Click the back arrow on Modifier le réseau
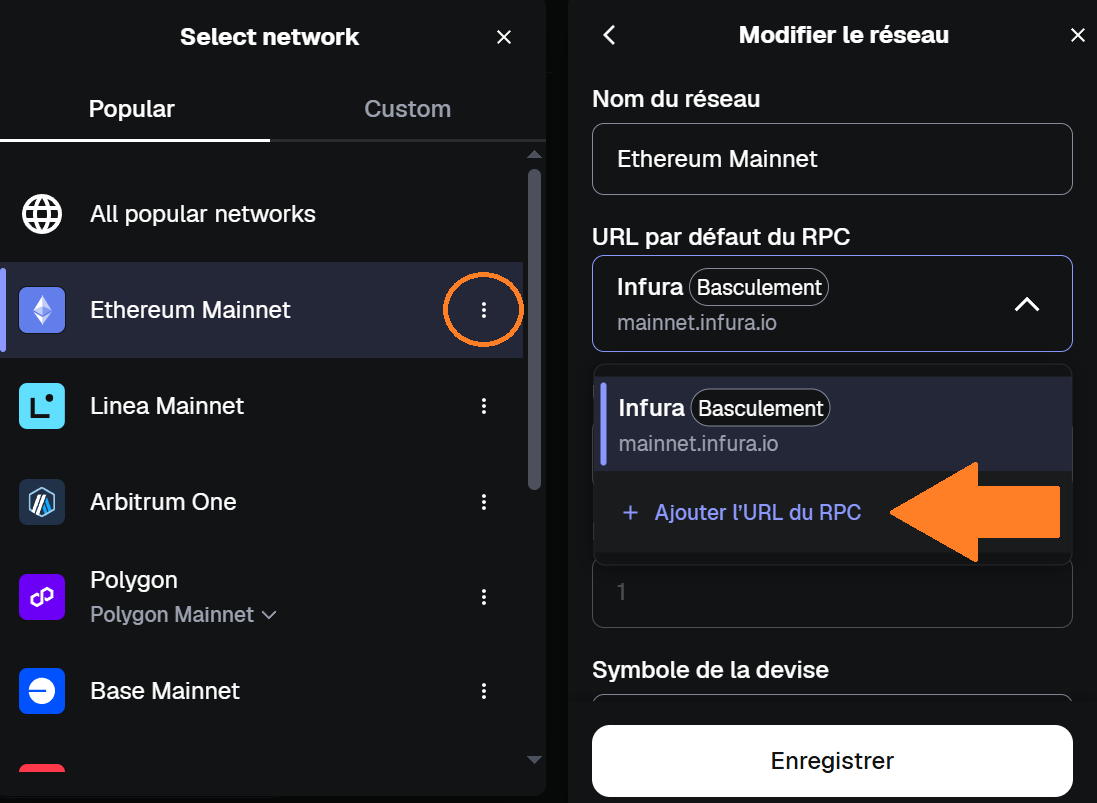1097x803 pixels. (609, 34)
